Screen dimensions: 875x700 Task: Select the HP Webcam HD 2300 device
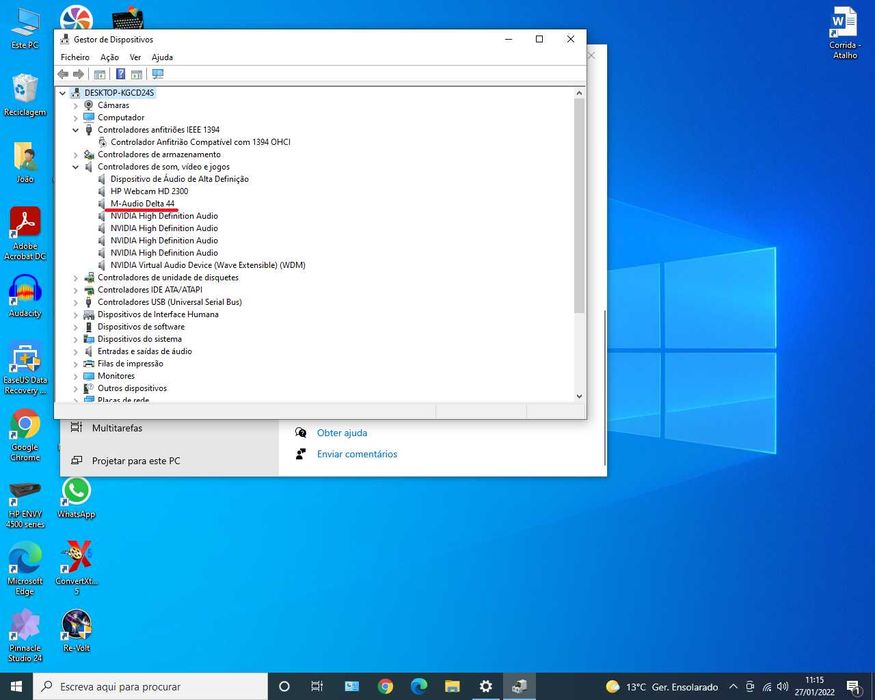click(x=149, y=191)
